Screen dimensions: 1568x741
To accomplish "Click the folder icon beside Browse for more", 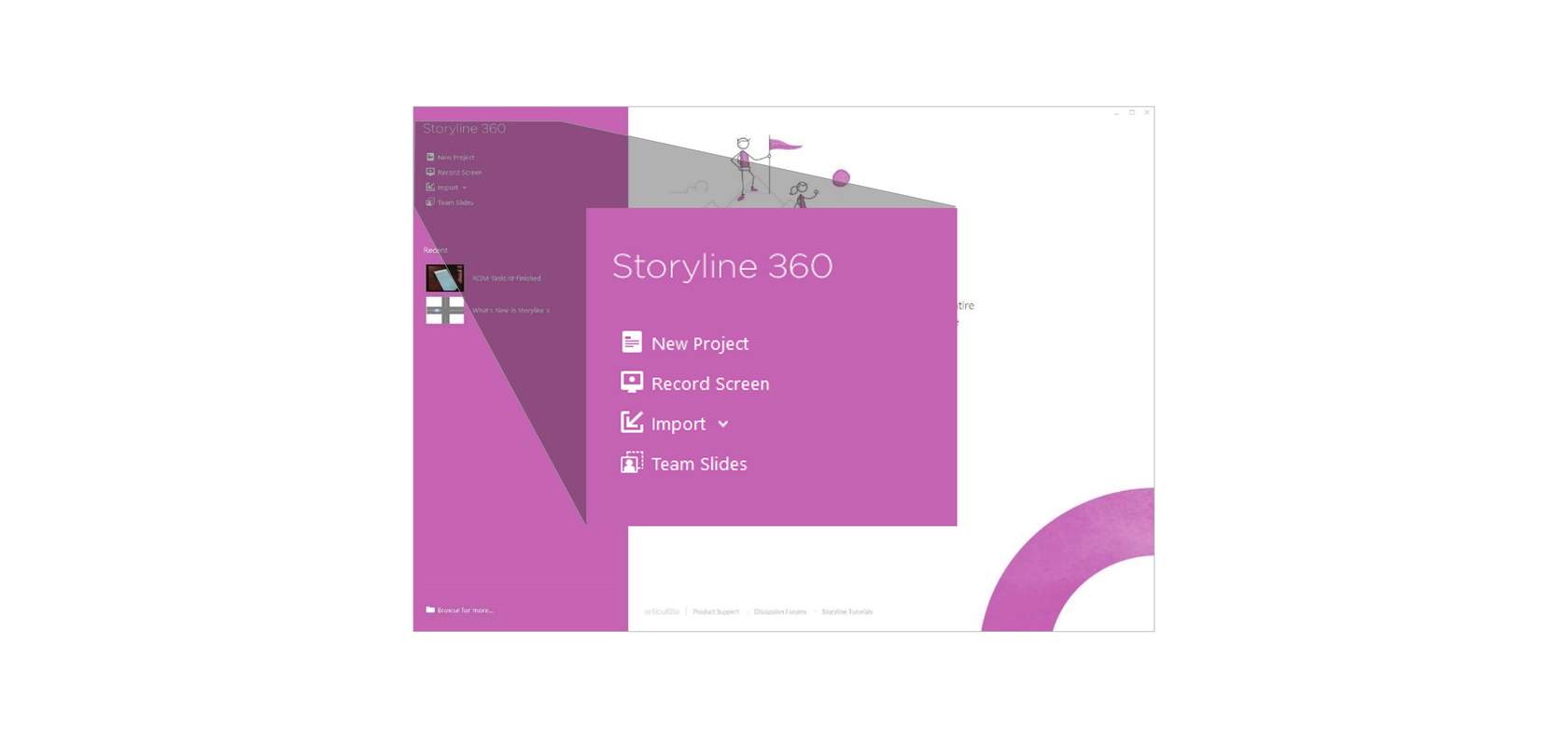I will click(430, 609).
